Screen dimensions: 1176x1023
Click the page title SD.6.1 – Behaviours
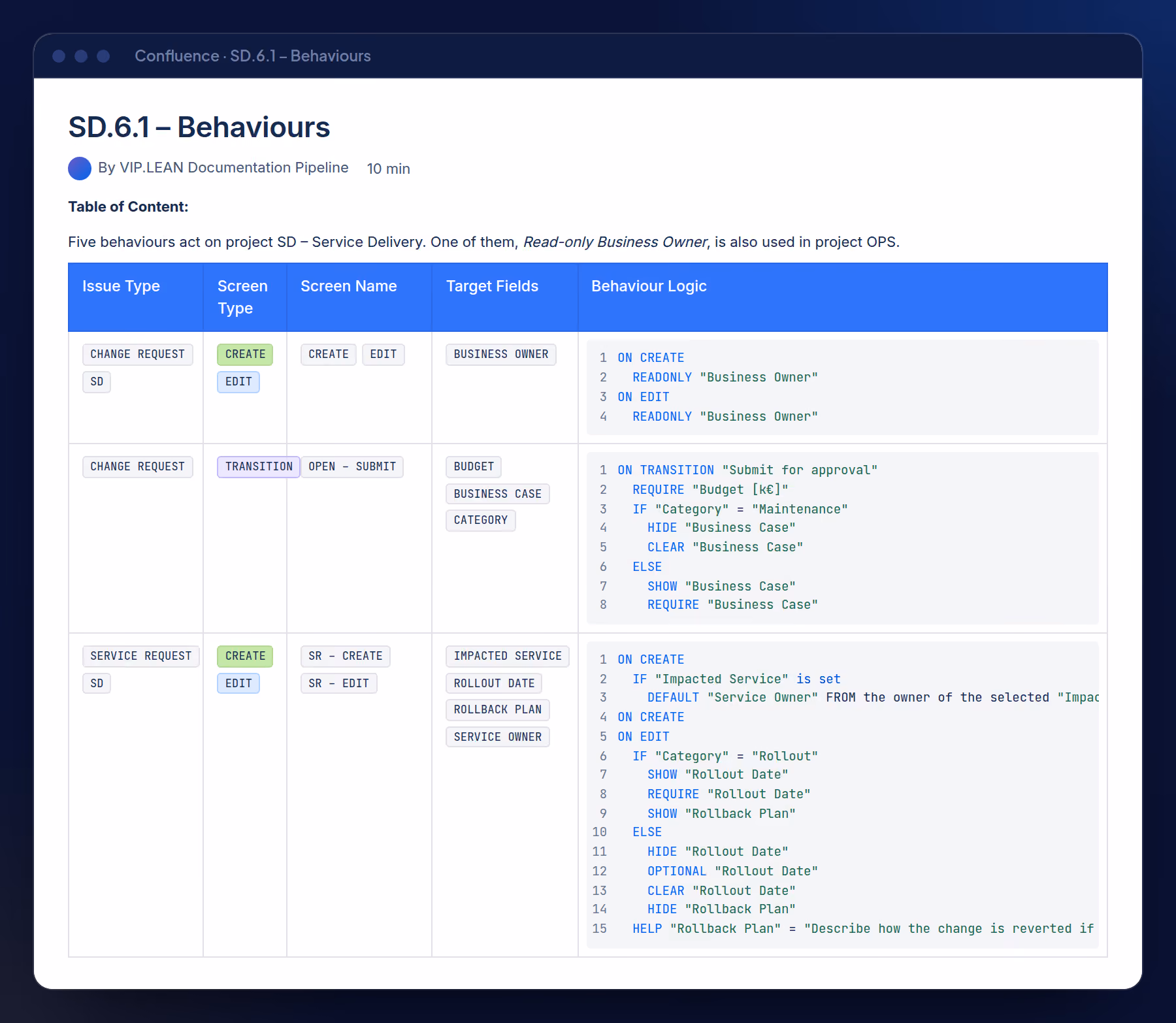[x=199, y=127]
